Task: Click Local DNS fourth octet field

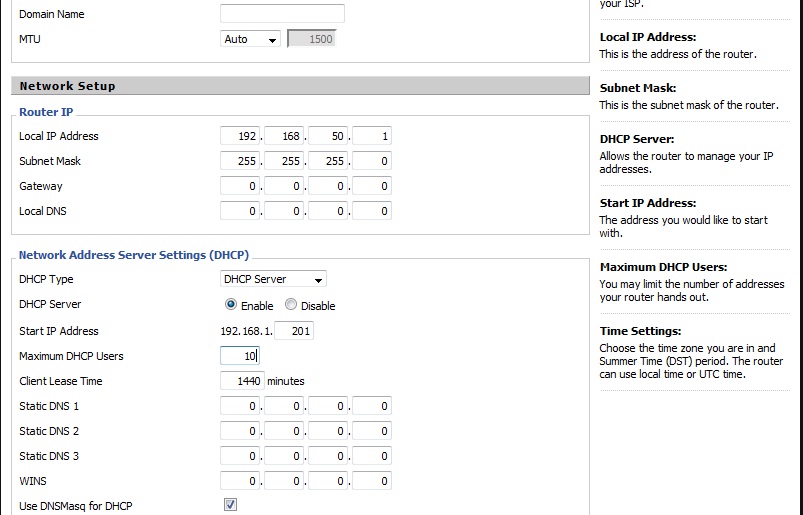Action: coord(372,211)
